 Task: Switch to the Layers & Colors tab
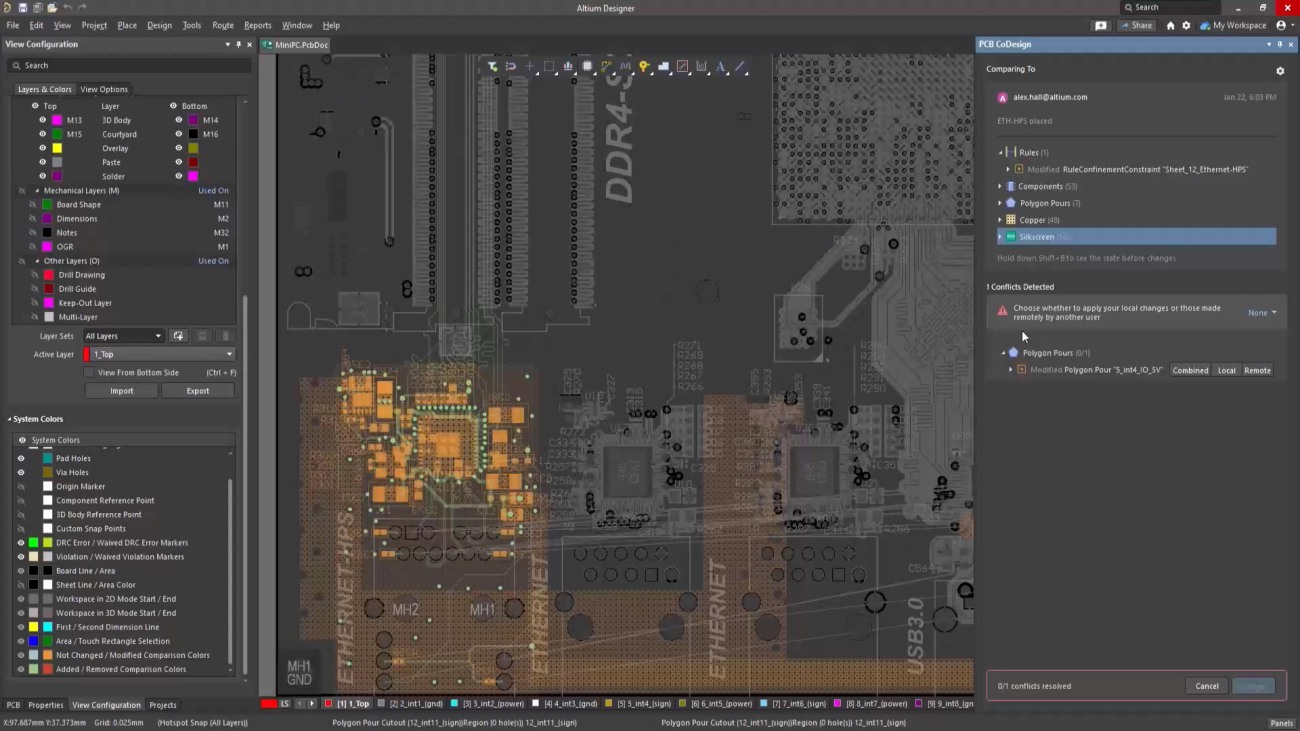tap(44, 89)
